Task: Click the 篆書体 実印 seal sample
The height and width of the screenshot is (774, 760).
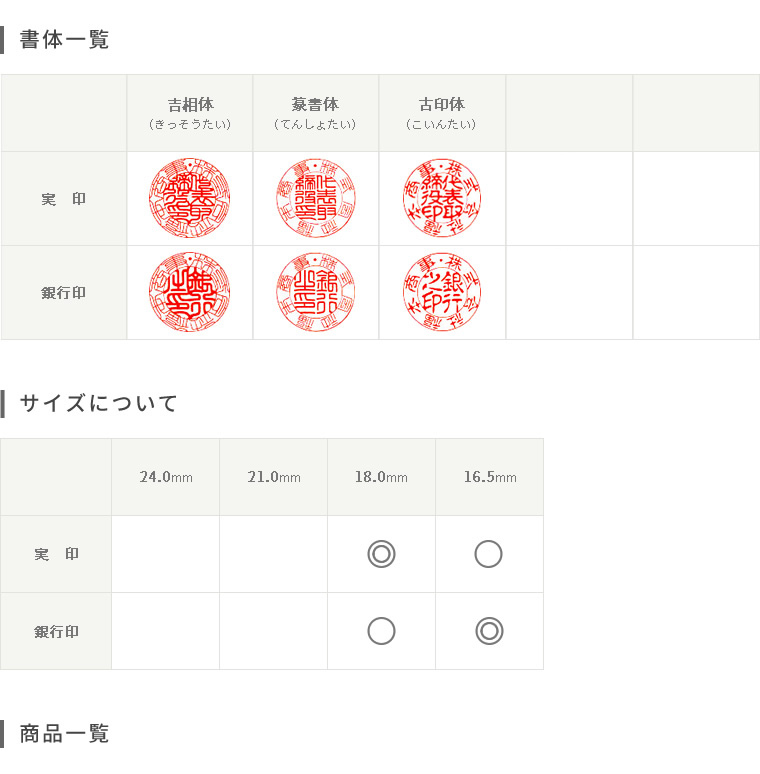Action: (x=316, y=198)
